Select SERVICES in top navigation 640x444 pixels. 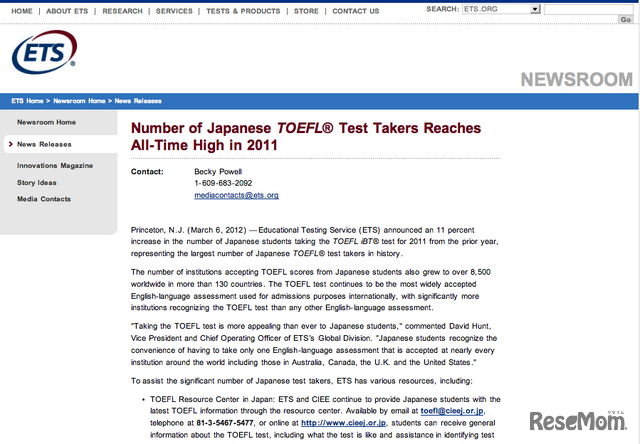tap(174, 11)
